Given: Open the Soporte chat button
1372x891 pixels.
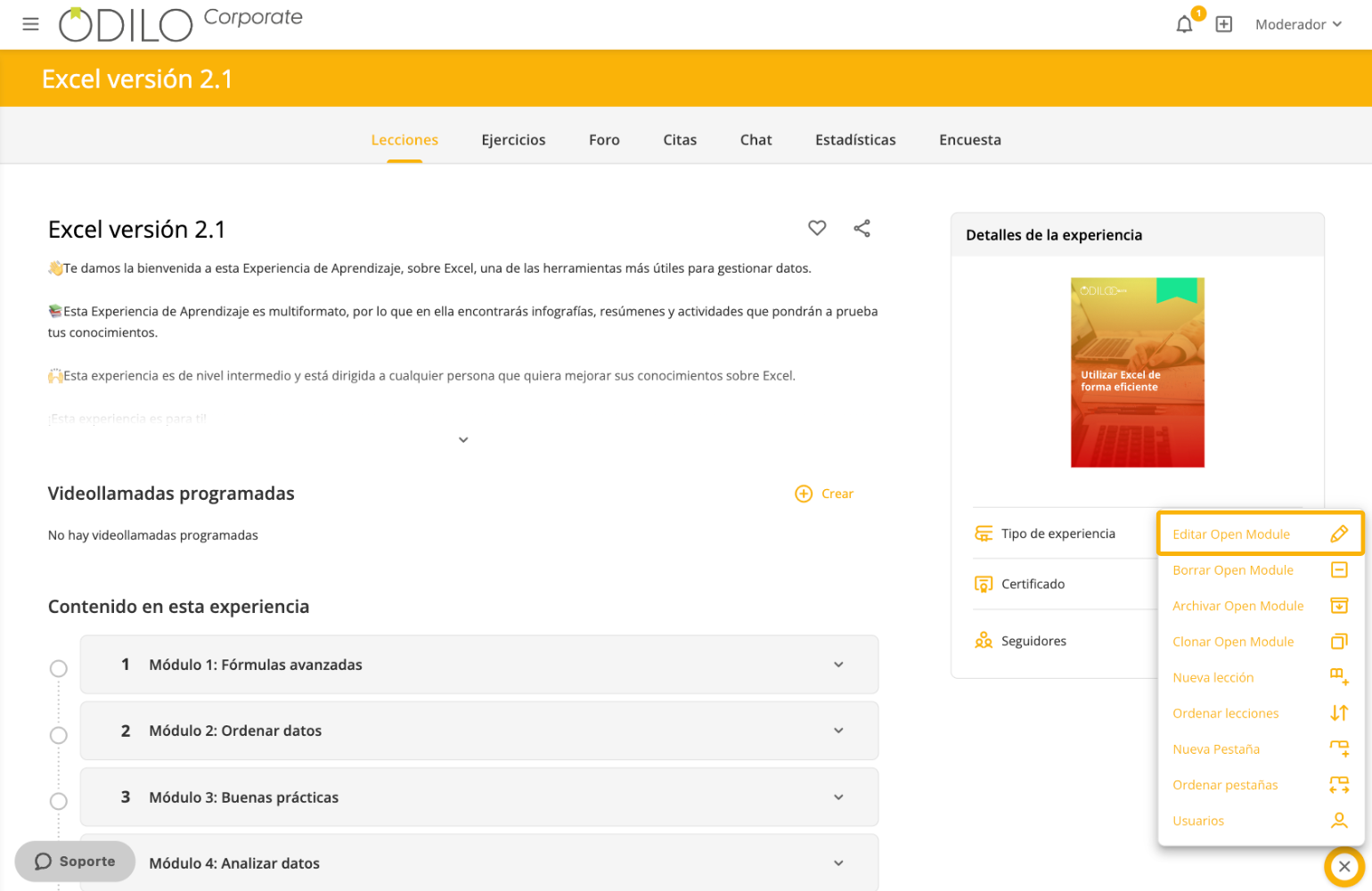Looking at the screenshot, I should click(75, 862).
